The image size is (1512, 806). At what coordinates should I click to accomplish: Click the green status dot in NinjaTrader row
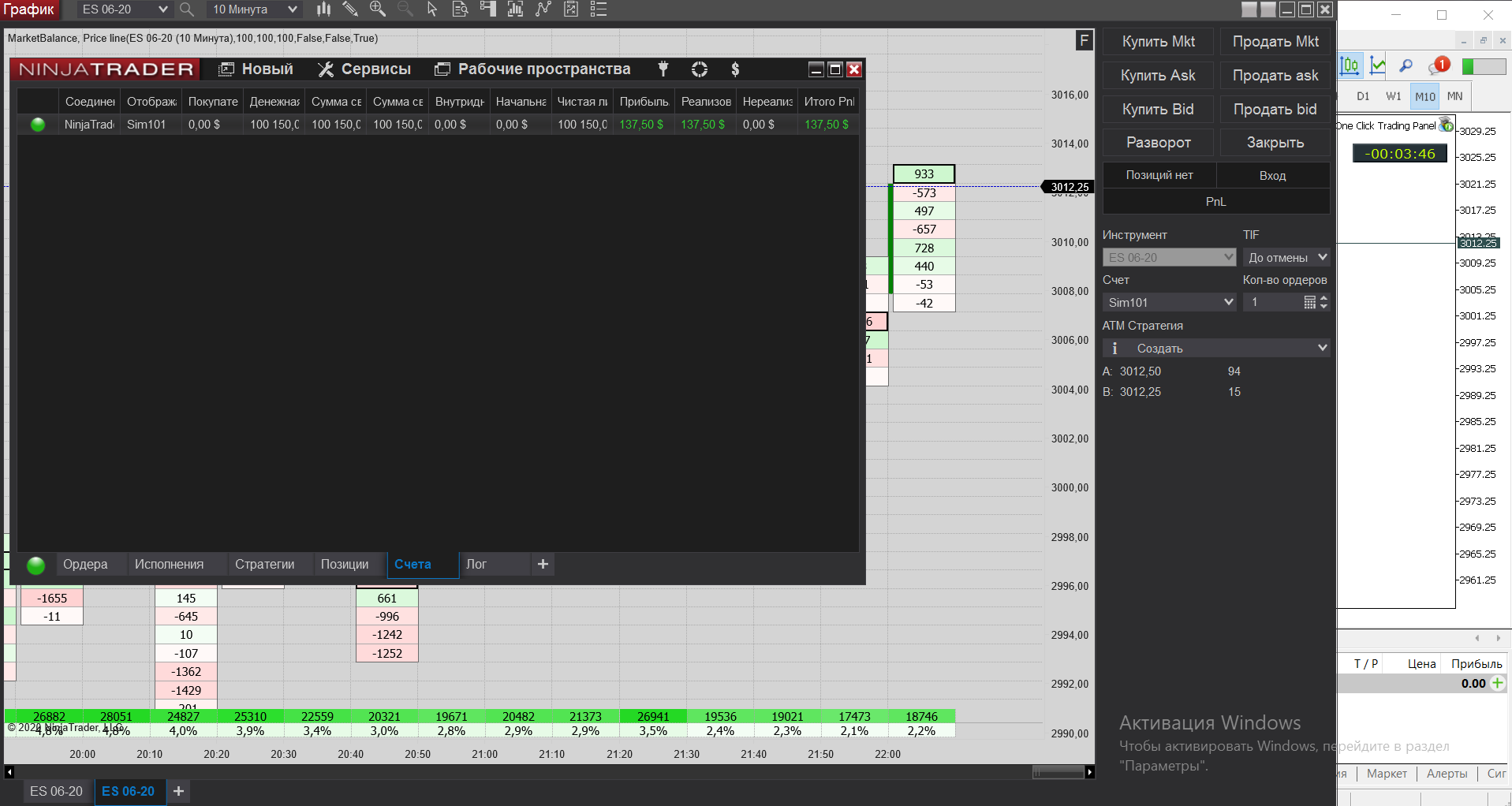tap(38, 125)
